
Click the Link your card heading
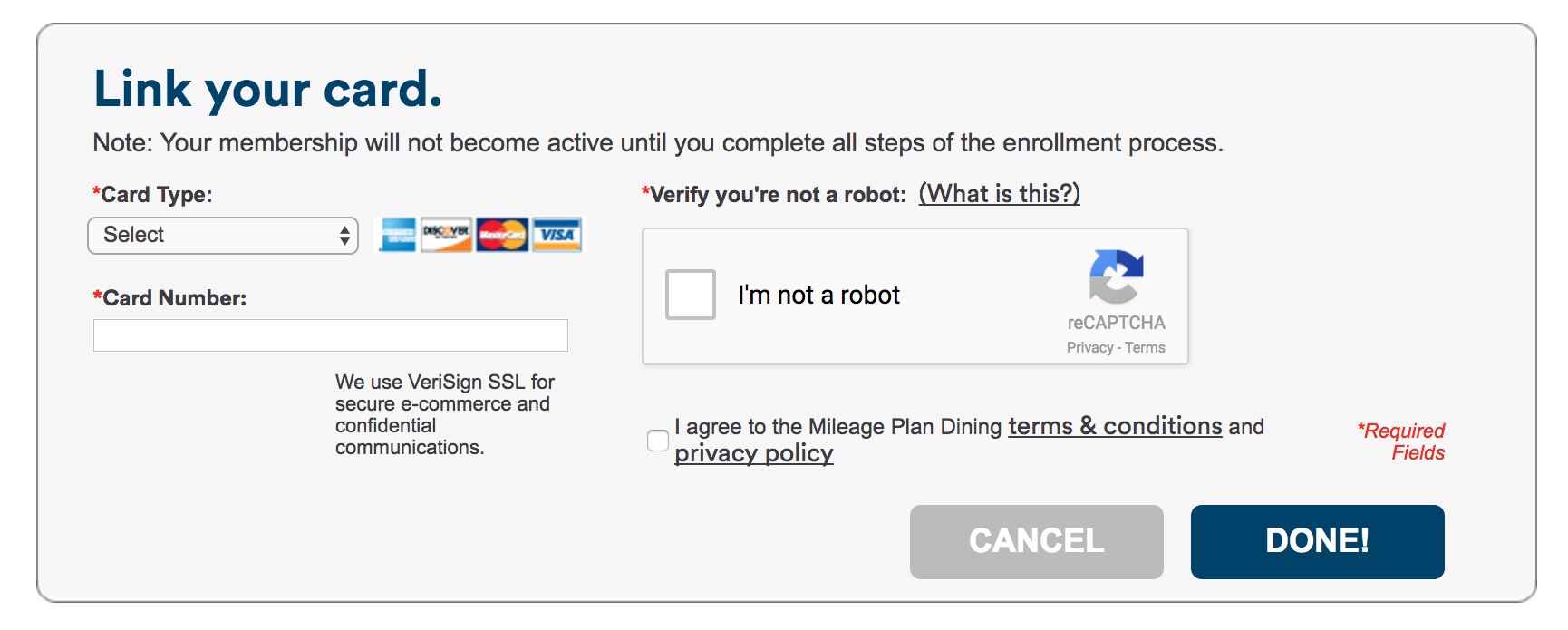click(268, 90)
